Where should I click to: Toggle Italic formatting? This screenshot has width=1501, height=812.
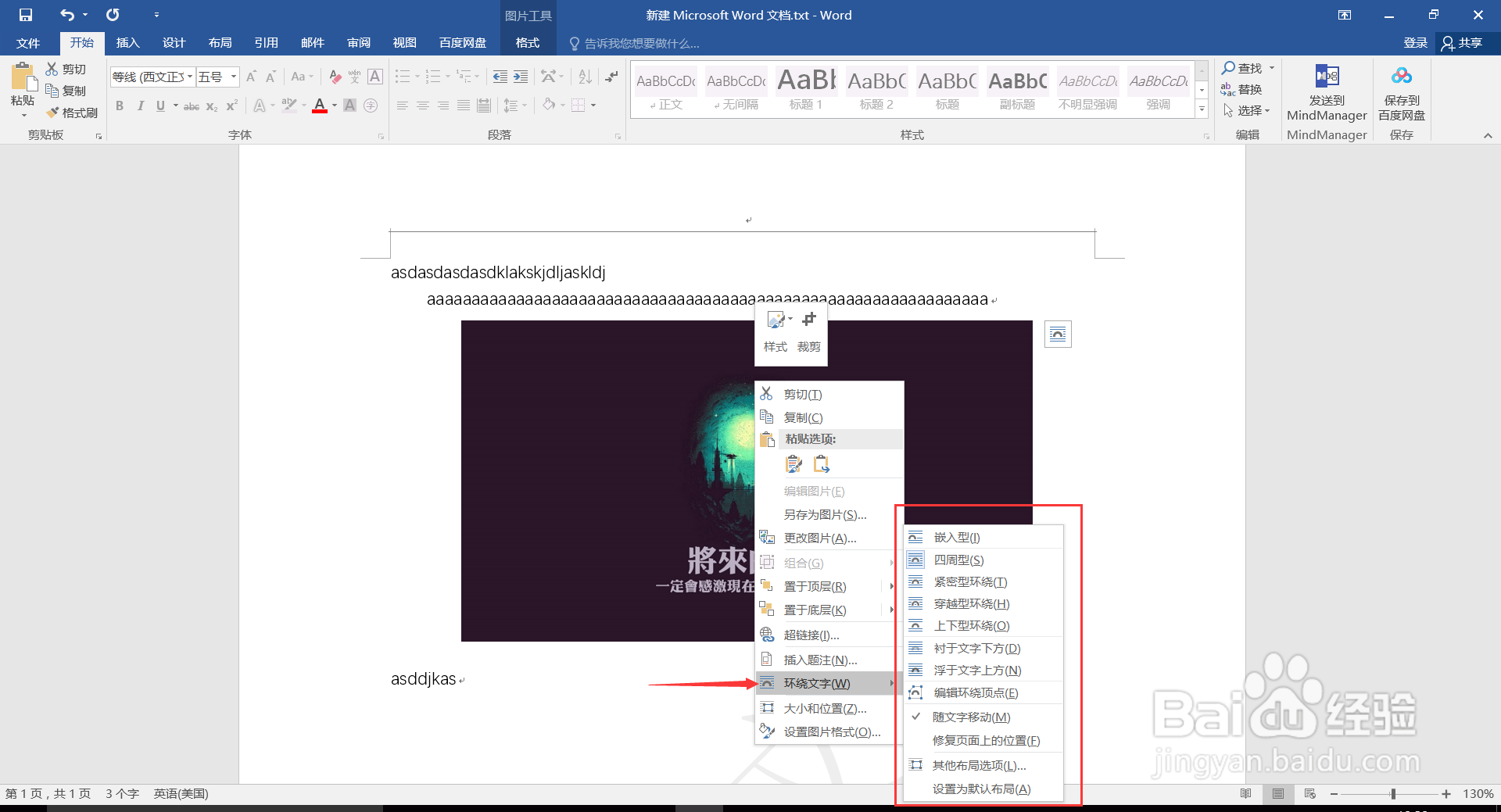click(140, 106)
